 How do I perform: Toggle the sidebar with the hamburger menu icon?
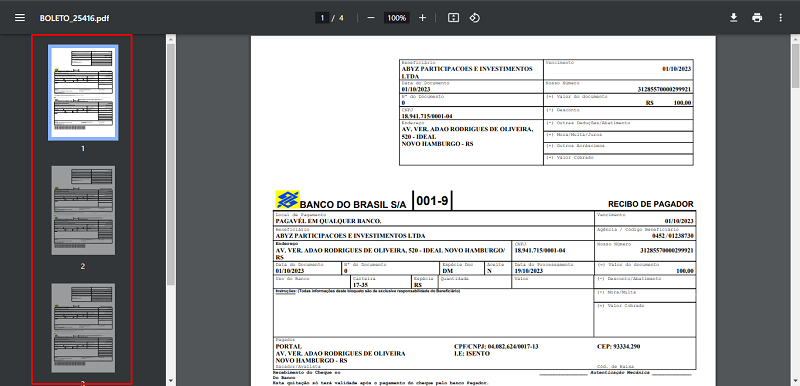[20, 18]
